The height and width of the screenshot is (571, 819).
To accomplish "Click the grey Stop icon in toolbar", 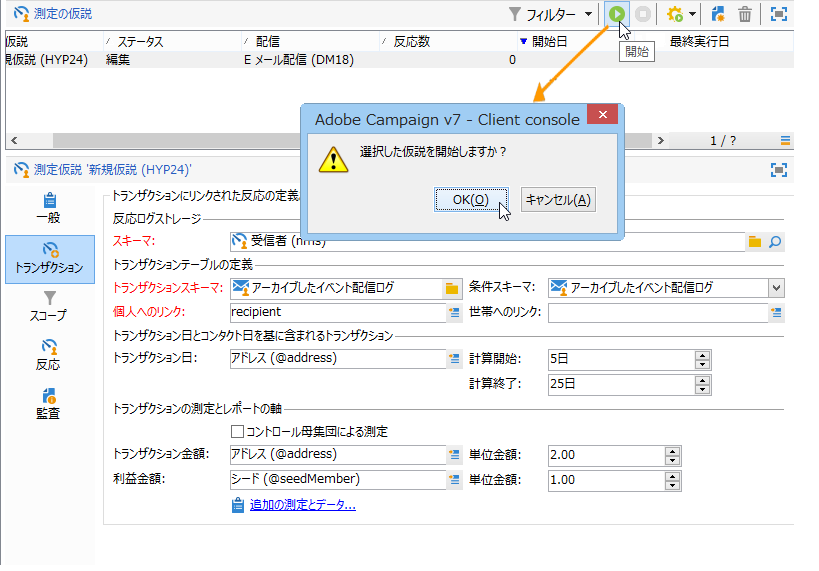I will tap(642, 14).
